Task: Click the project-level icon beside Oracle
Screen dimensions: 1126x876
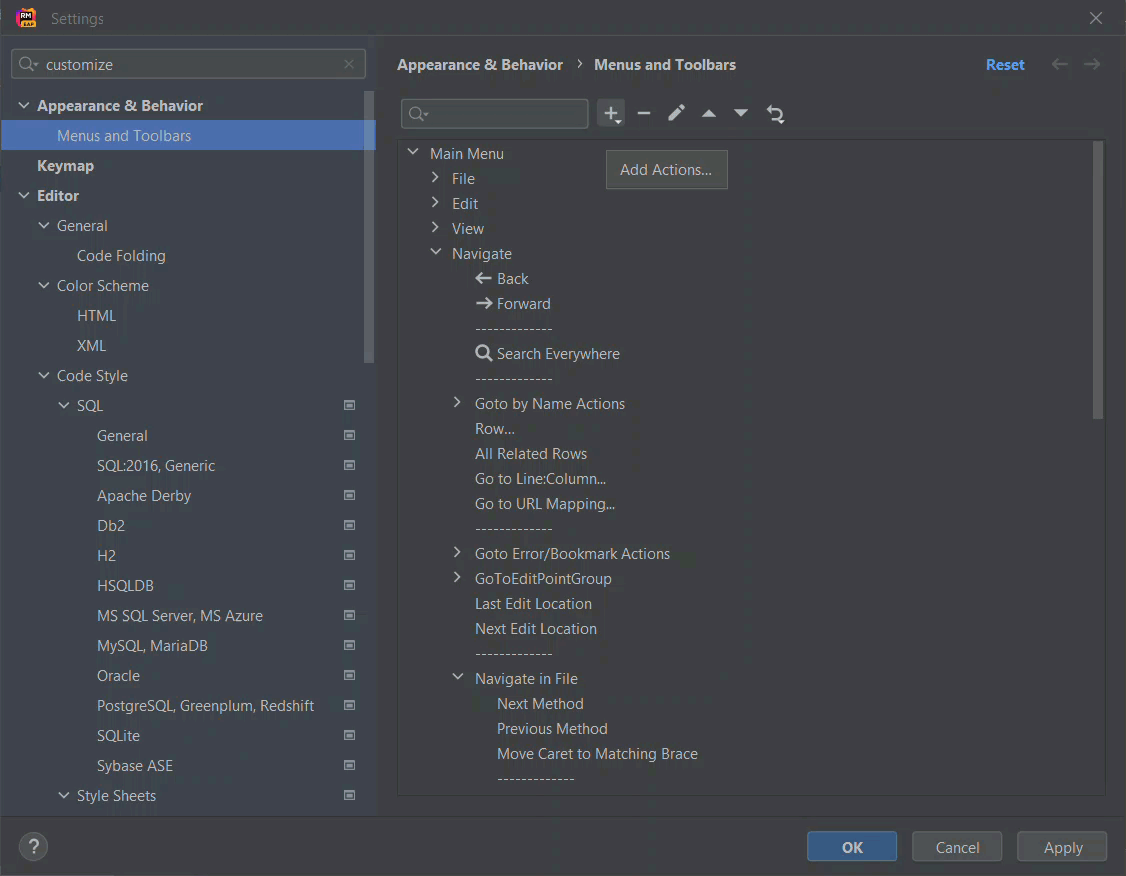Action: [350, 676]
